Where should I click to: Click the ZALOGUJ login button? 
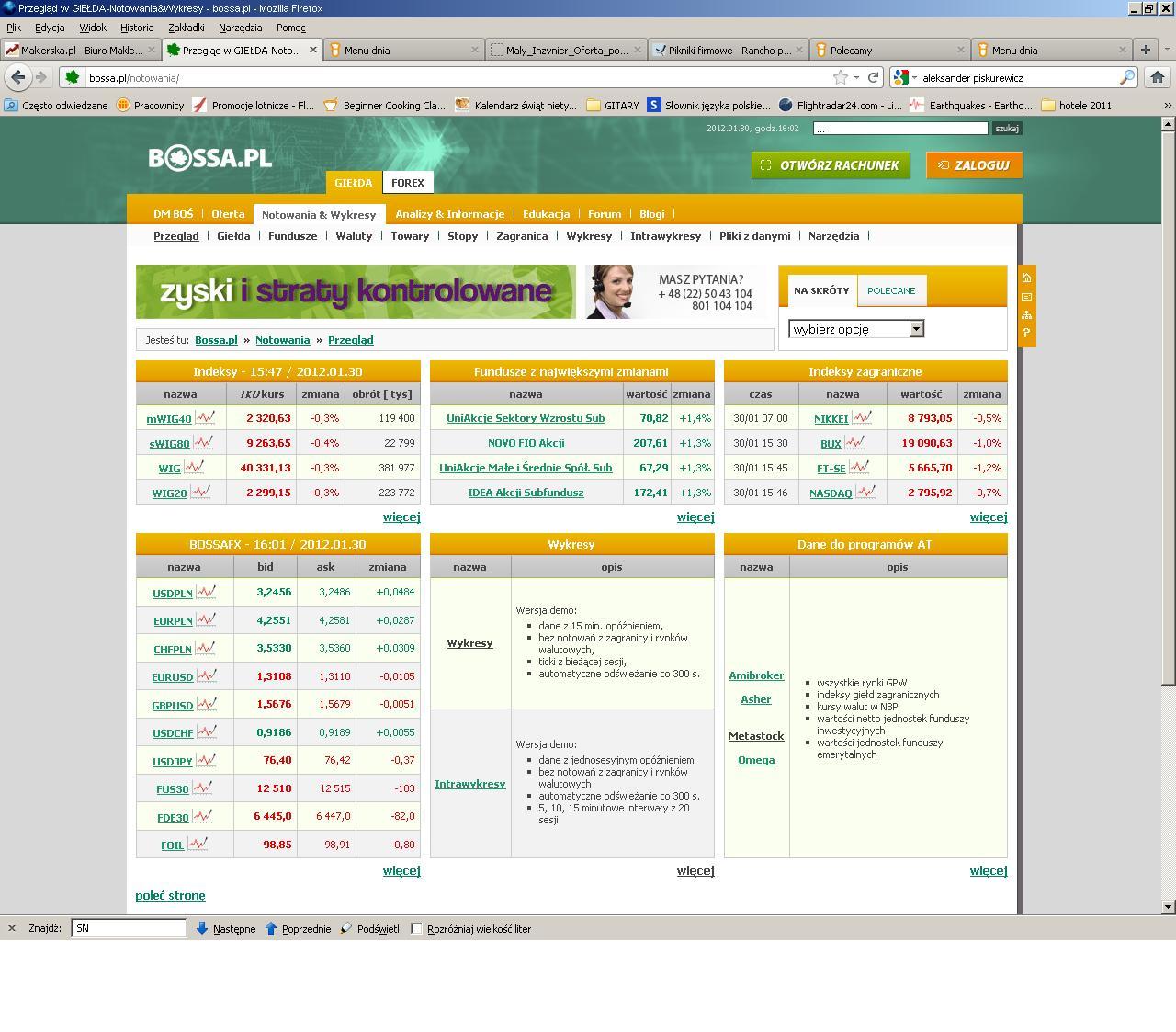(x=974, y=165)
